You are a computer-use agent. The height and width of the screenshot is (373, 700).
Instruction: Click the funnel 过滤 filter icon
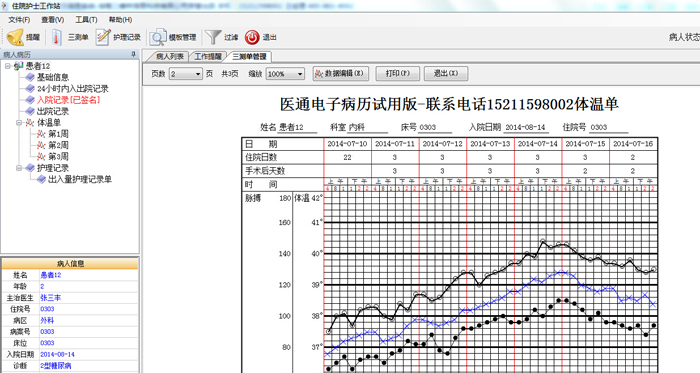(213, 37)
